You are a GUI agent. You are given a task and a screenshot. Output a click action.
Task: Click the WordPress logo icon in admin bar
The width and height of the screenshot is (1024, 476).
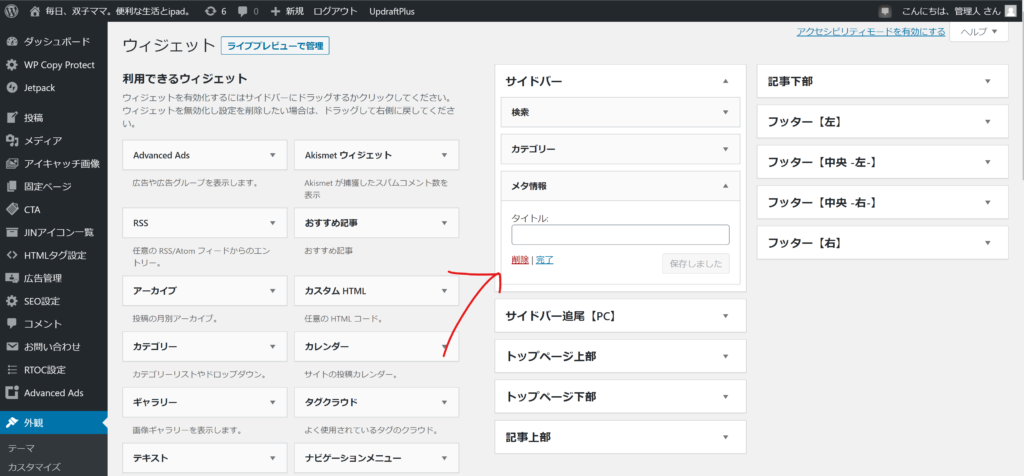pyautogui.click(x=12, y=11)
